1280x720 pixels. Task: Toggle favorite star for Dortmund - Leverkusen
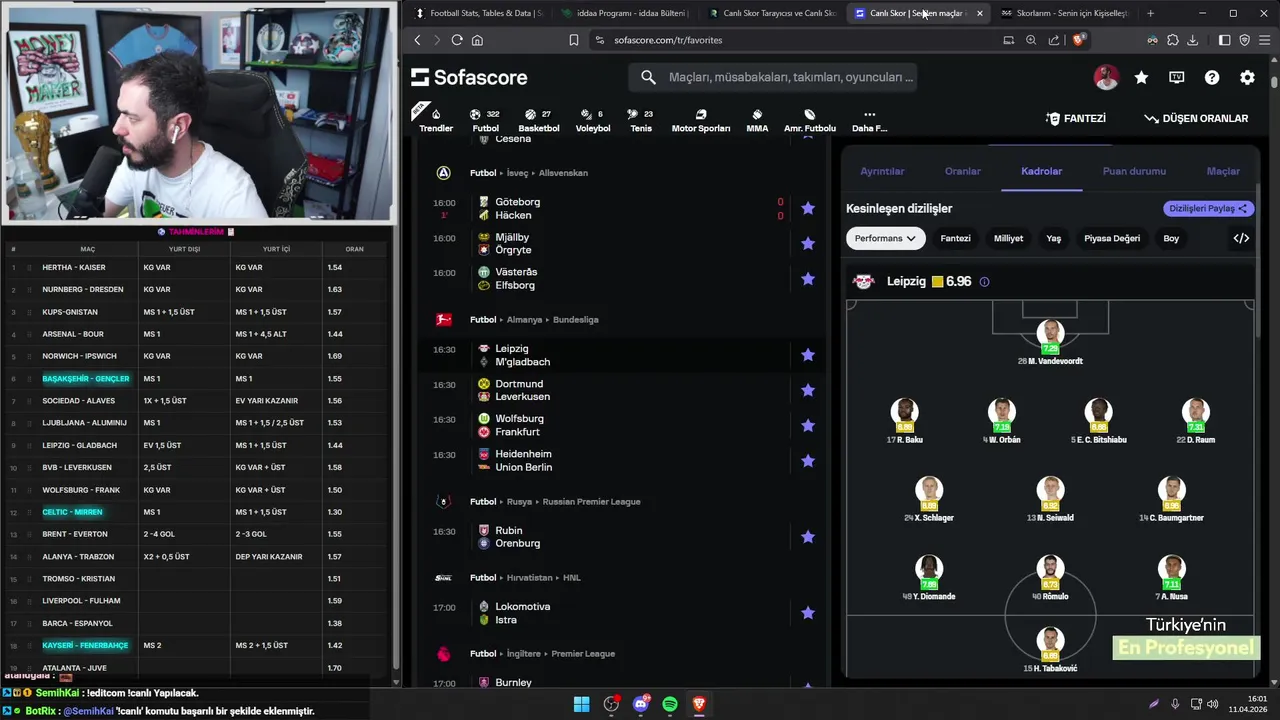point(808,390)
